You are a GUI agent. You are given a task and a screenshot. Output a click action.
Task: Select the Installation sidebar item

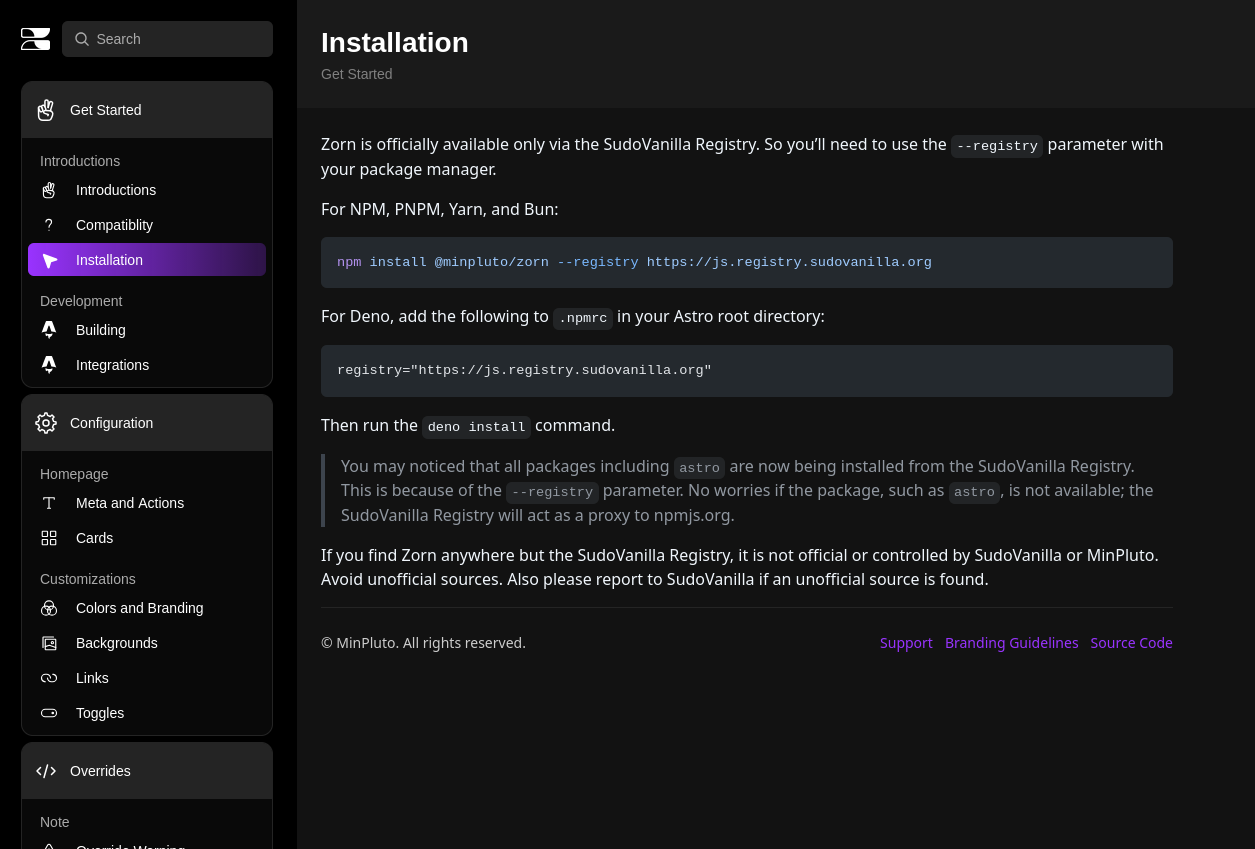point(147,260)
